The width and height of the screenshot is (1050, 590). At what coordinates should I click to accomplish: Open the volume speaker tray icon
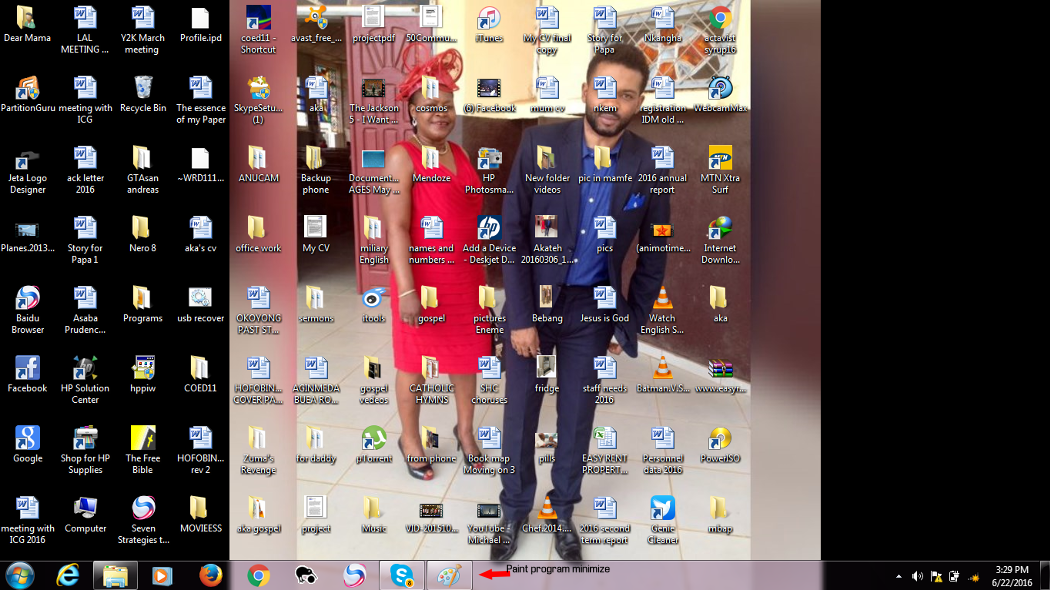pos(917,576)
